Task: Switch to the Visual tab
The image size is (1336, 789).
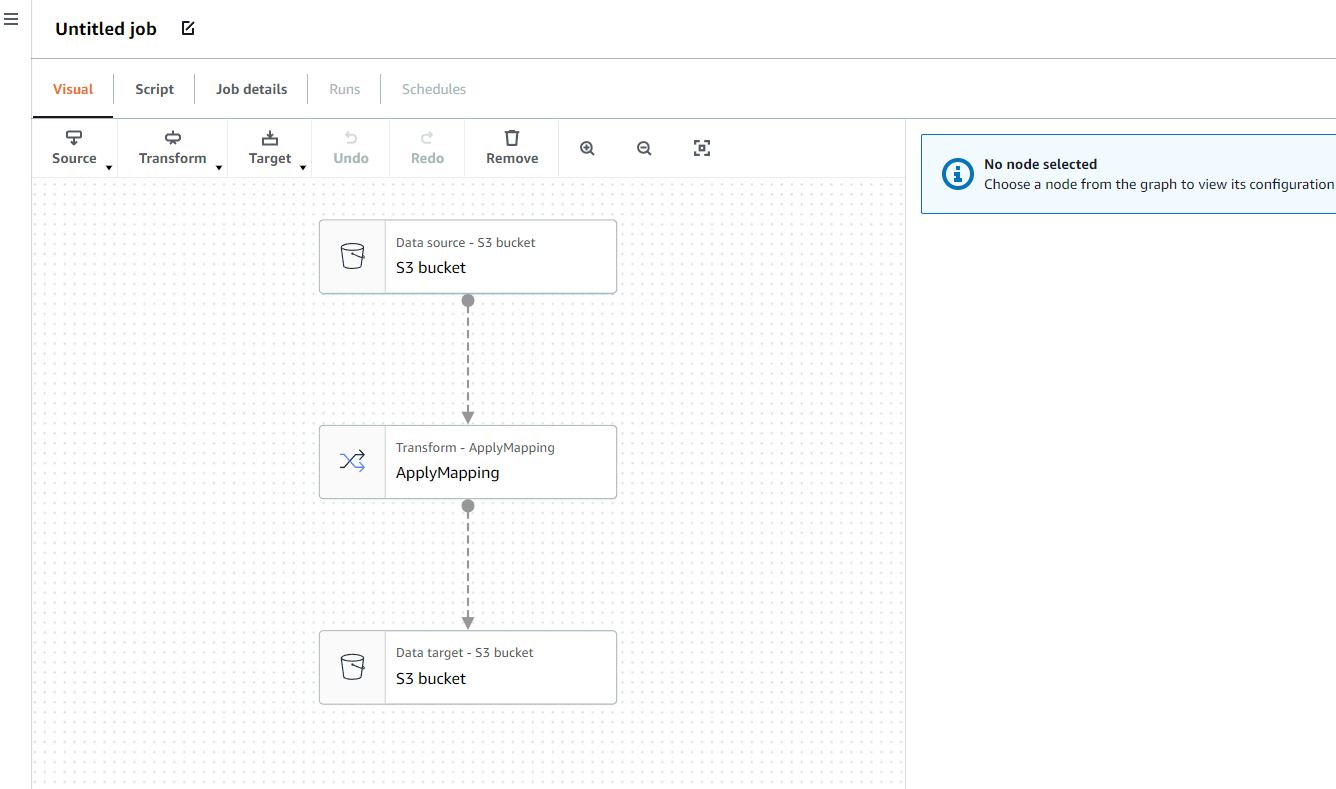Action: (x=73, y=89)
